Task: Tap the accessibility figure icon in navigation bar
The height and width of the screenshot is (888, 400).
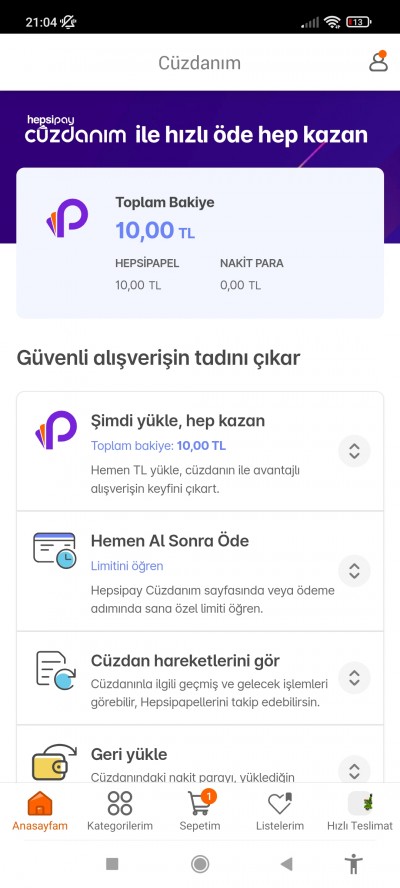Action: (x=354, y=864)
